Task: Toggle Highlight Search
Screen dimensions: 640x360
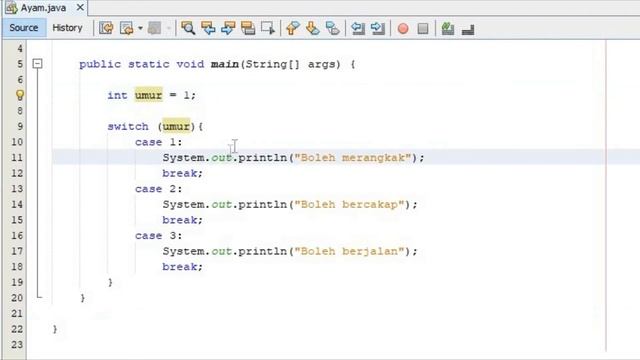Action: coord(248,28)
